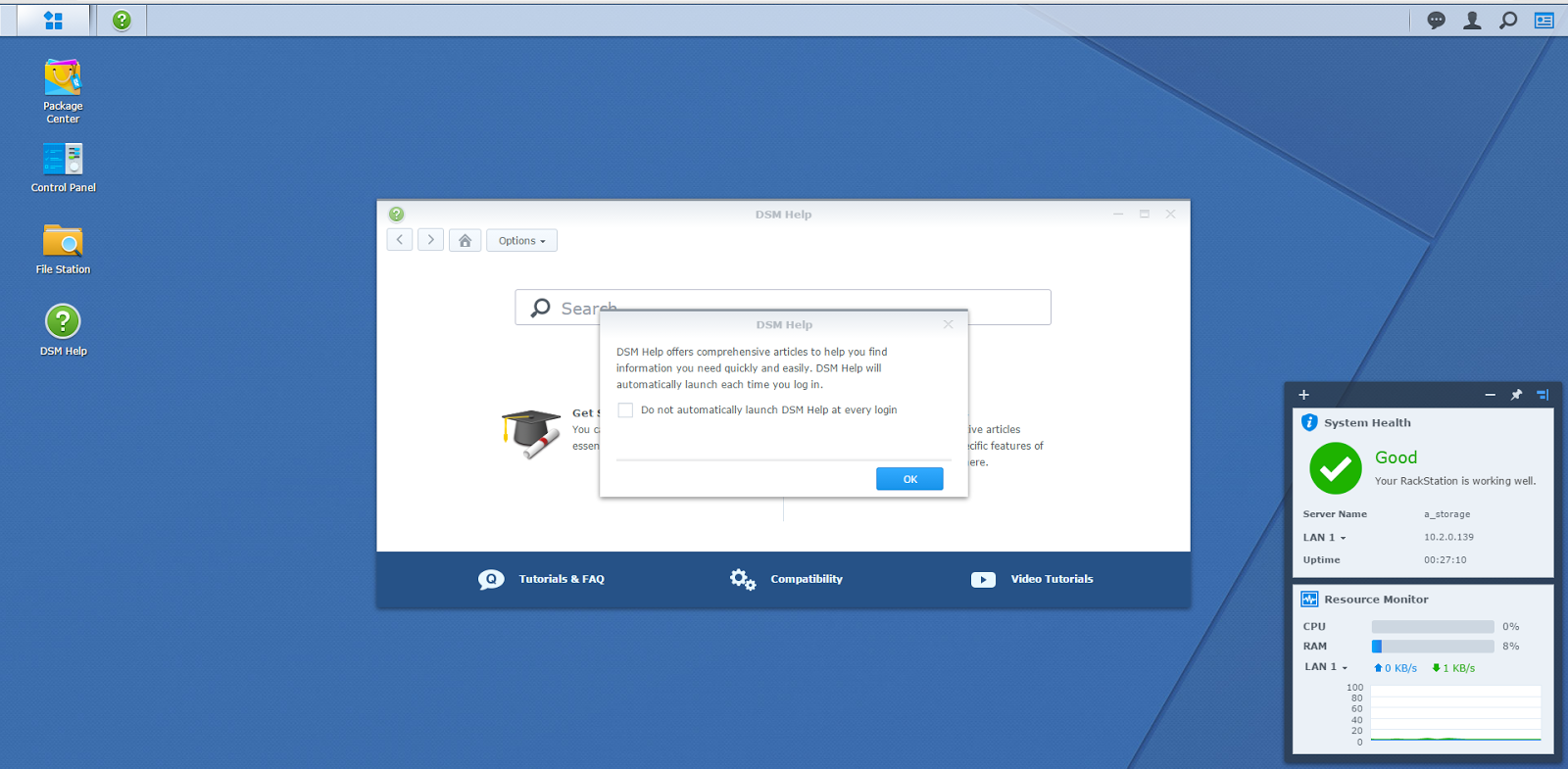This screenshot has height=769, width=1568.
Task: Open Tutorials & FAQ link
Action: (x=562, y=579)
